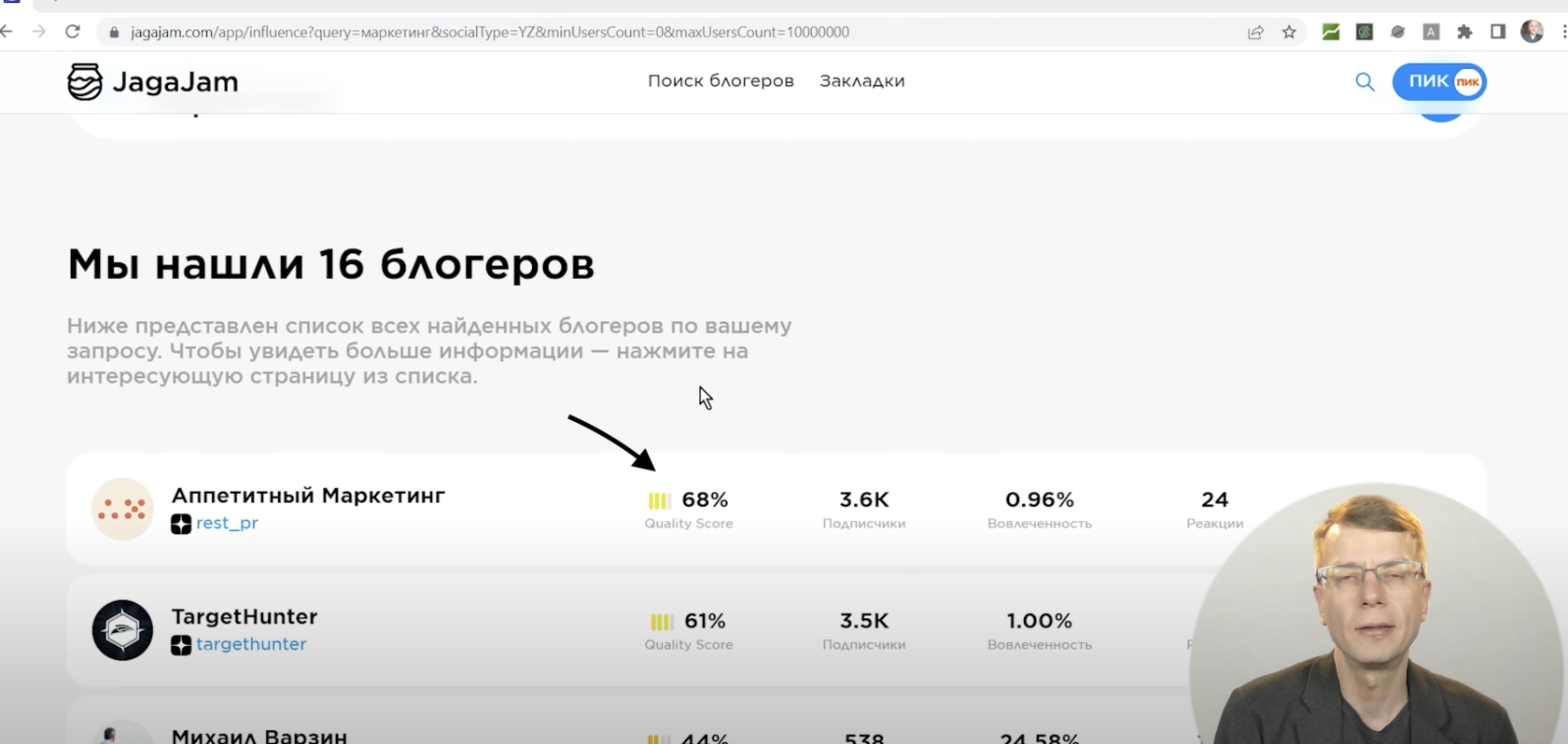This screenshot has height=744, width=1568.
Task: Click the heading Мы нашли 16 блогеров
Action: pos(331,265)
